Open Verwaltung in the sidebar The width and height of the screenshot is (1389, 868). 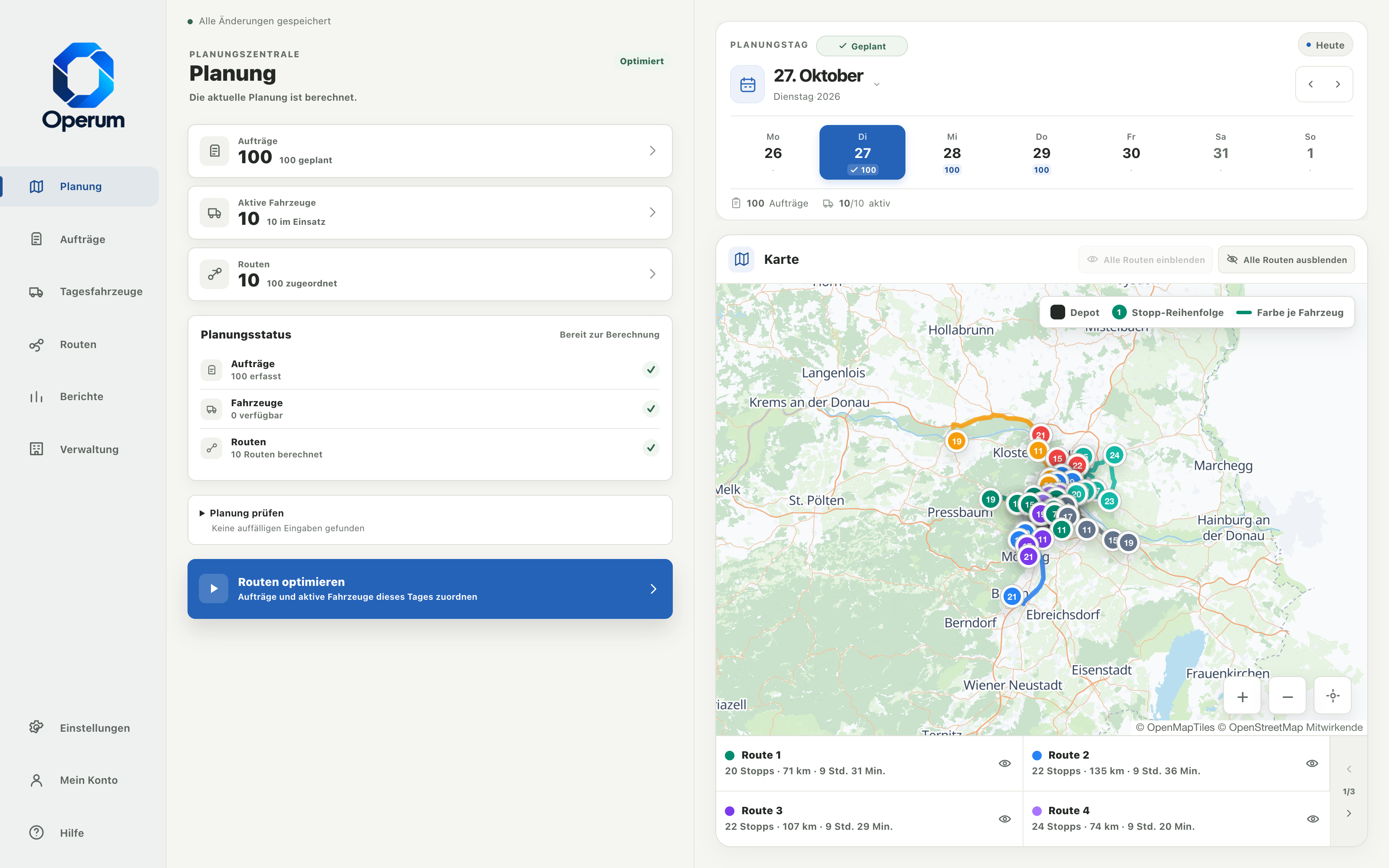click(x=80, y=450)
